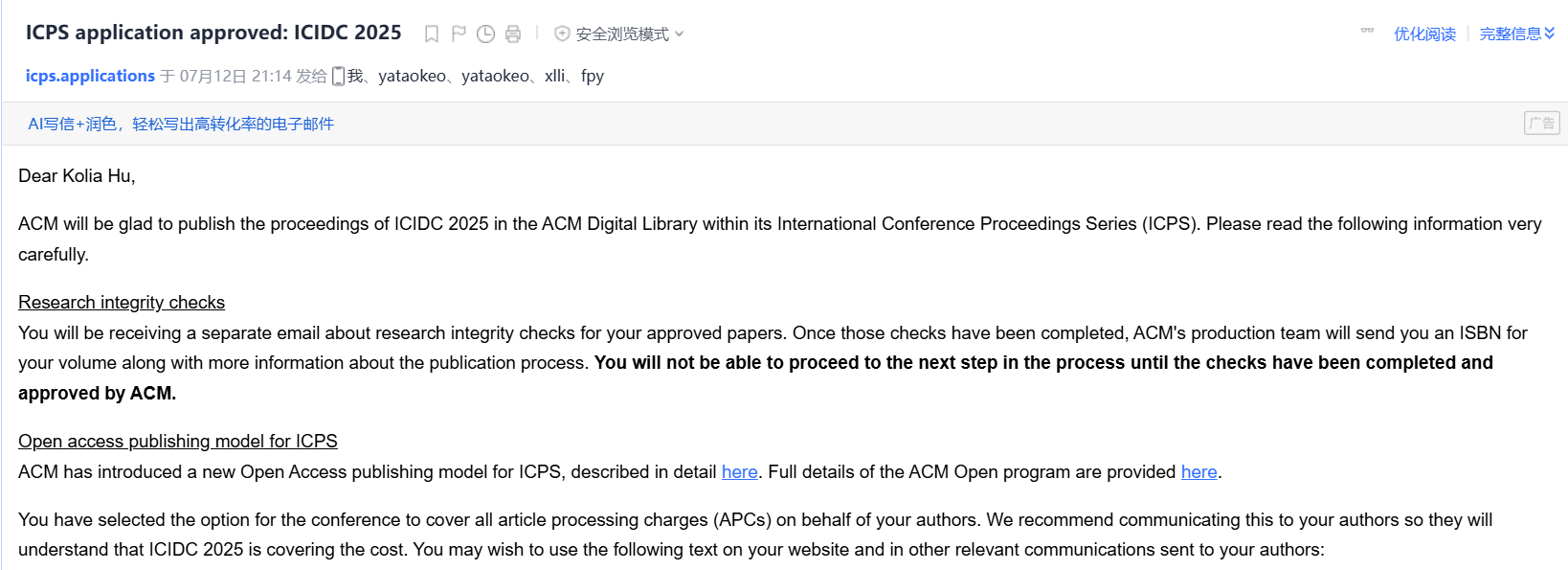Open sender icps.applications contact
The image size is (1568, 570).
[90, 76]
